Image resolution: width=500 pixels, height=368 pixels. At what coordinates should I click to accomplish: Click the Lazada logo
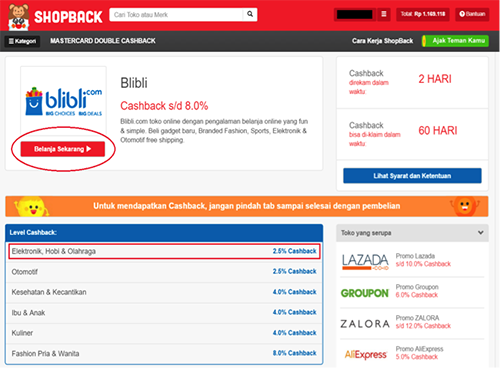[x=365, y=262]
